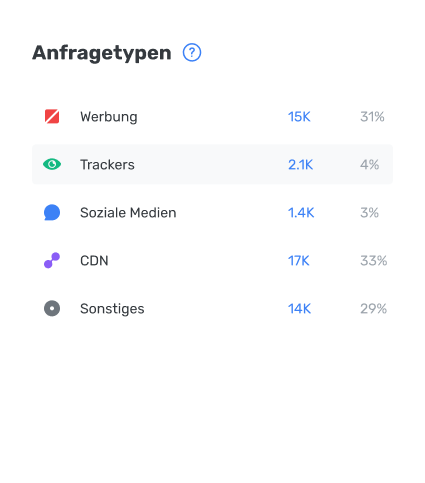Open the 17K CDN request count

tap(299, 261)
